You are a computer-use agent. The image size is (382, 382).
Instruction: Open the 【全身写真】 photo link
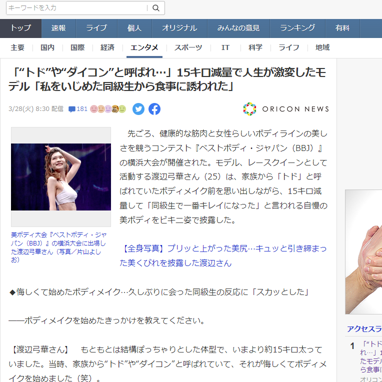pyautogui.click(x=223, y=256)
